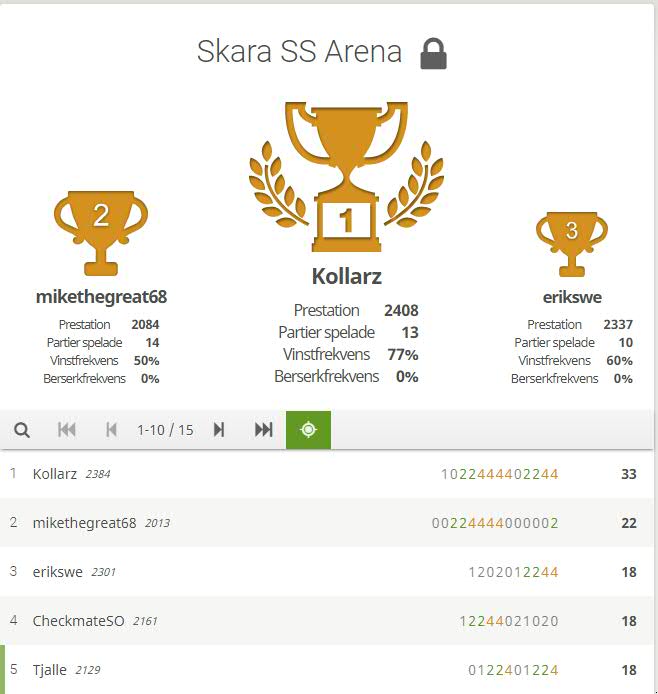Screen dimensions: 658x694
Task: Click mikethegreat68 total score 22
Action: (x=629, y=523)
